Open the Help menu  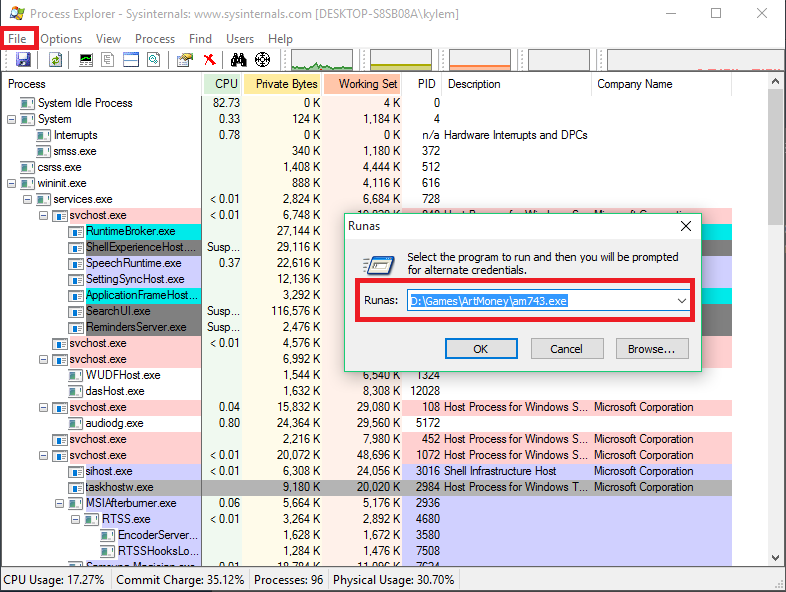tap(280, 39)
